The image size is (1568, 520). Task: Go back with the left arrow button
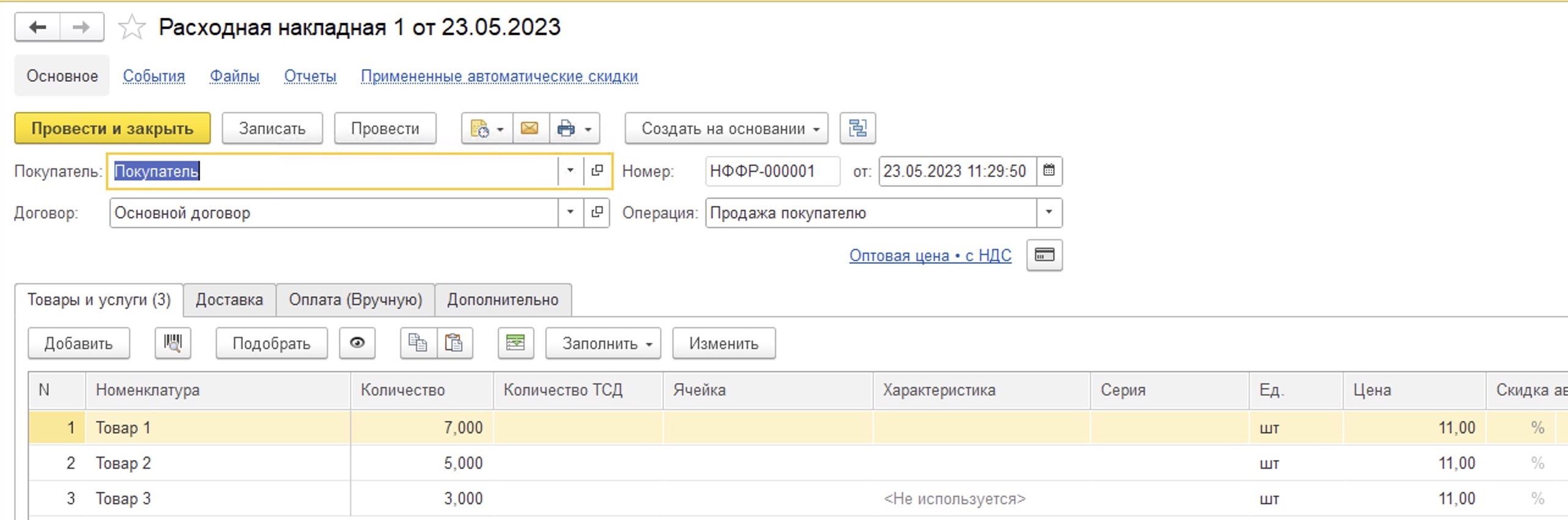coord(38,27)
